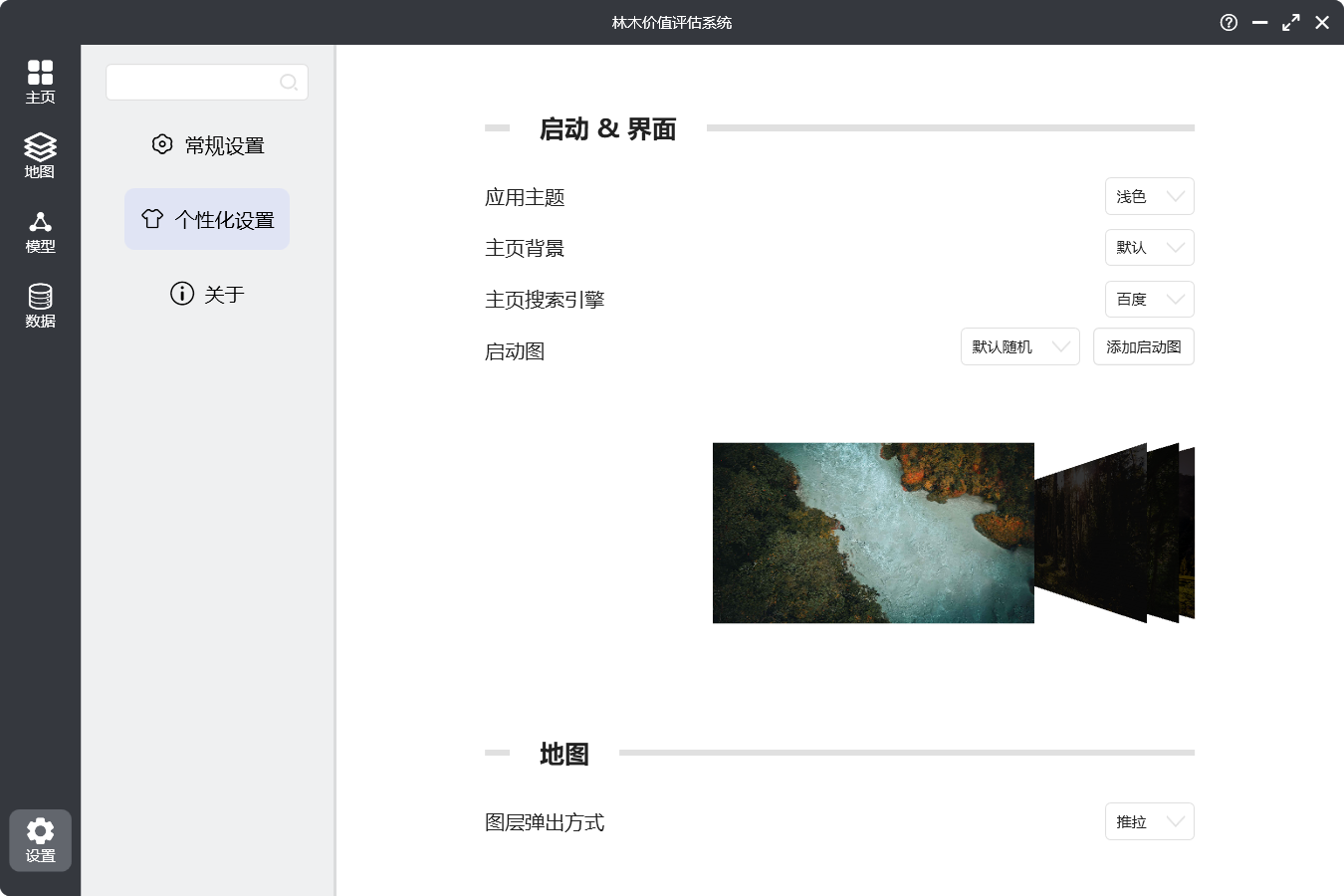Viewport: 1344px width, 896px height.
Task: Click the settings search input field
Action: 194,83
